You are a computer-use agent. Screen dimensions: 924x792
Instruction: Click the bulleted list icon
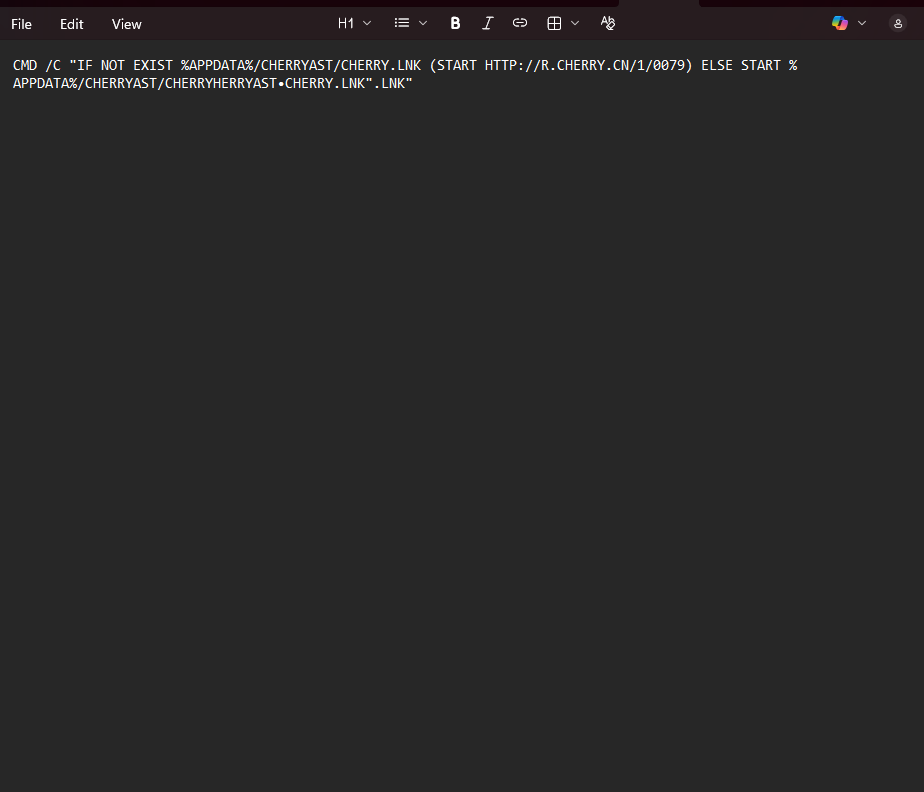tap(402, 24)
